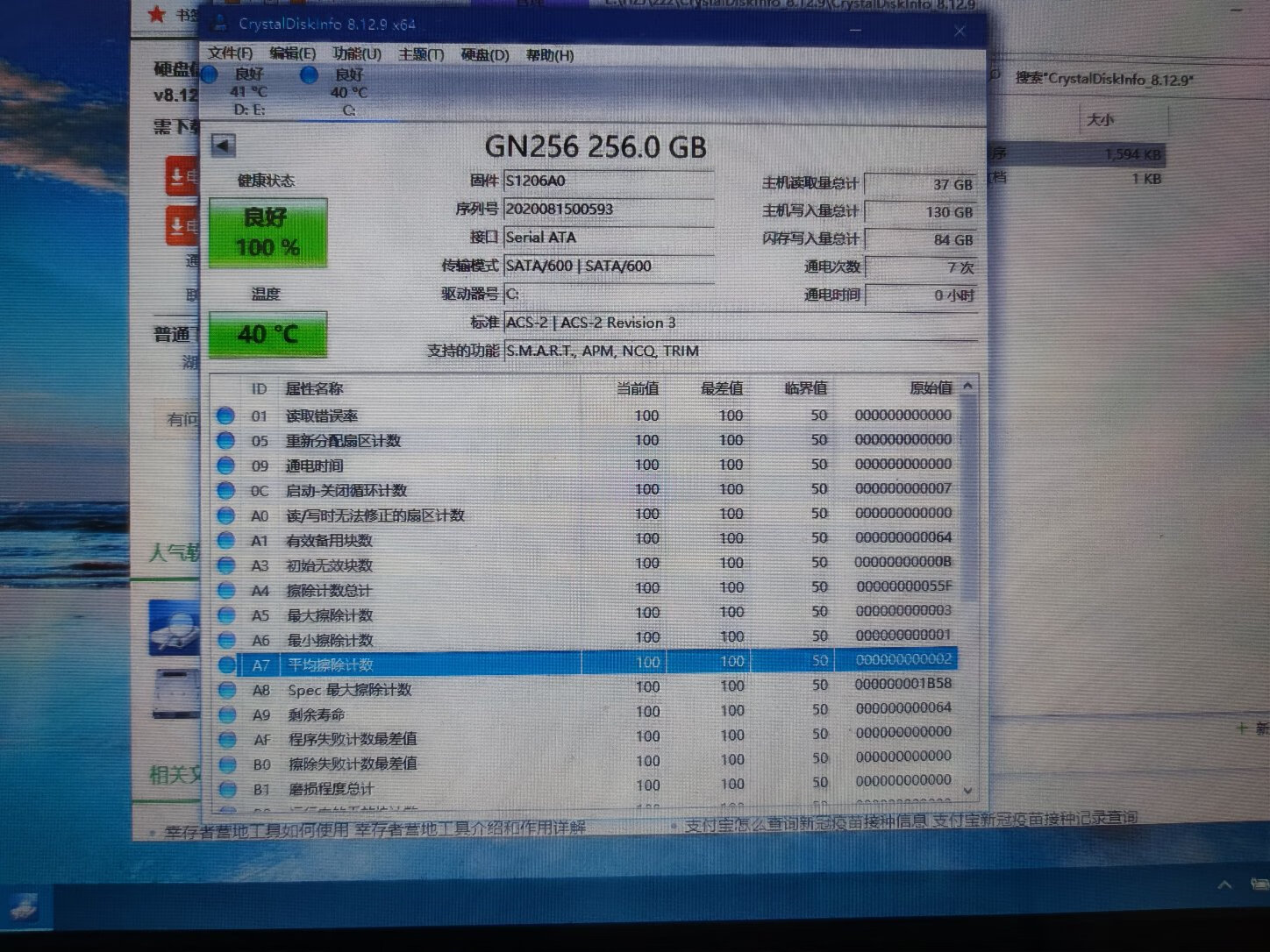Click the status circle for A3 初始无效块数
Viewport: 1270px width, 952px height.
tap(226, 565)
